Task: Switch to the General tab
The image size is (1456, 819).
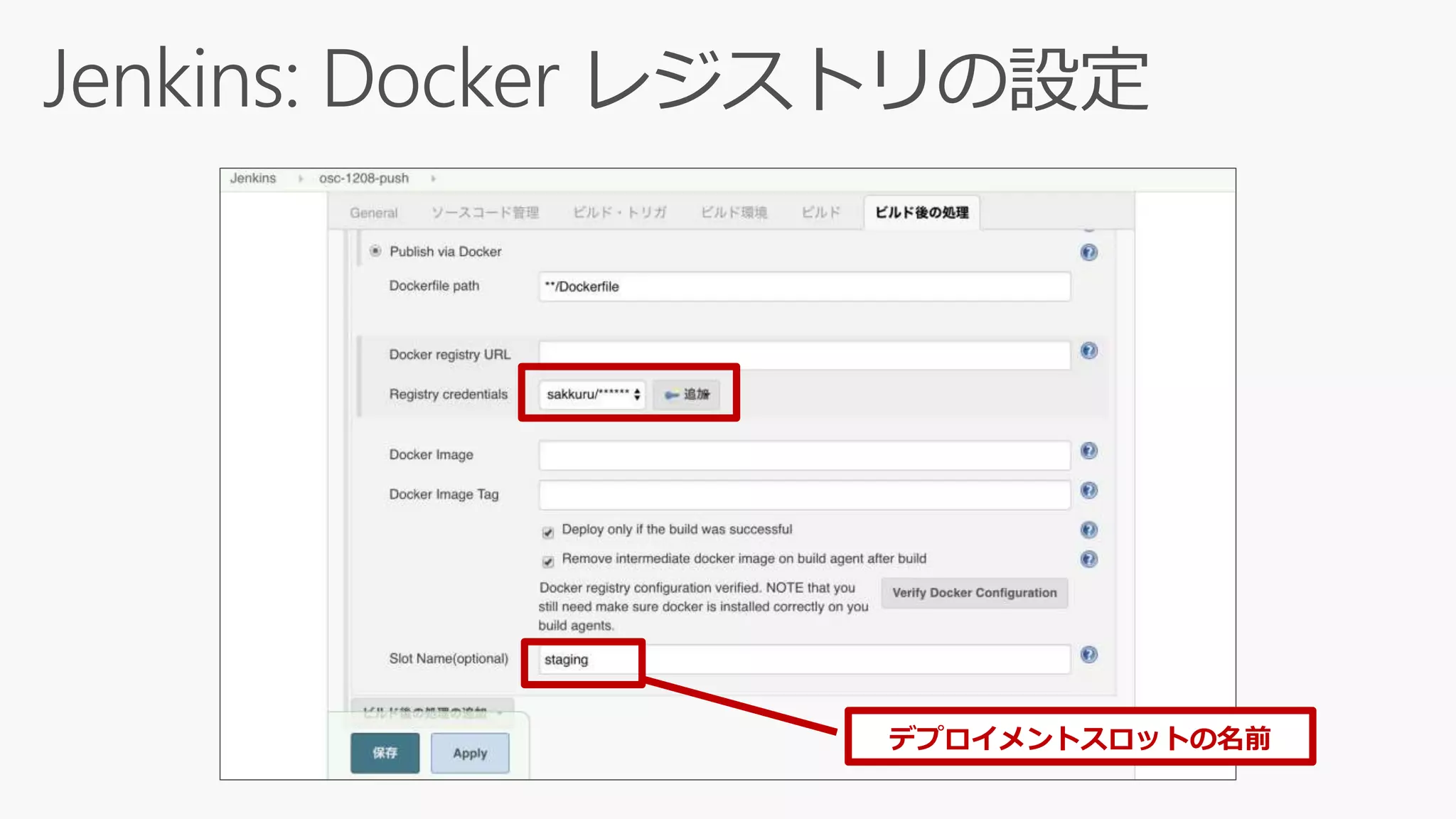Action: coord(373,213)
